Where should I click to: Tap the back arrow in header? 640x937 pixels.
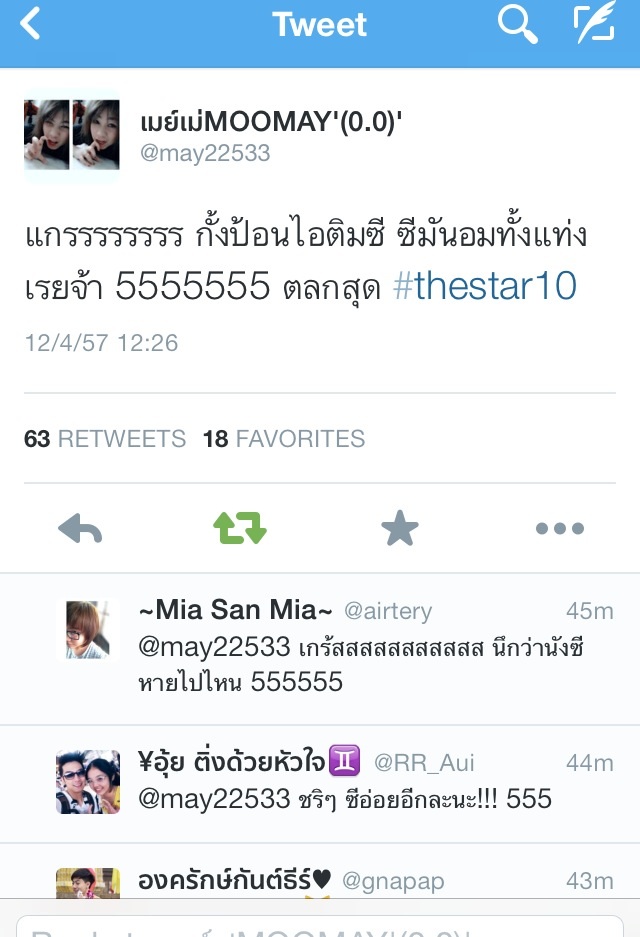coord(30,23)
